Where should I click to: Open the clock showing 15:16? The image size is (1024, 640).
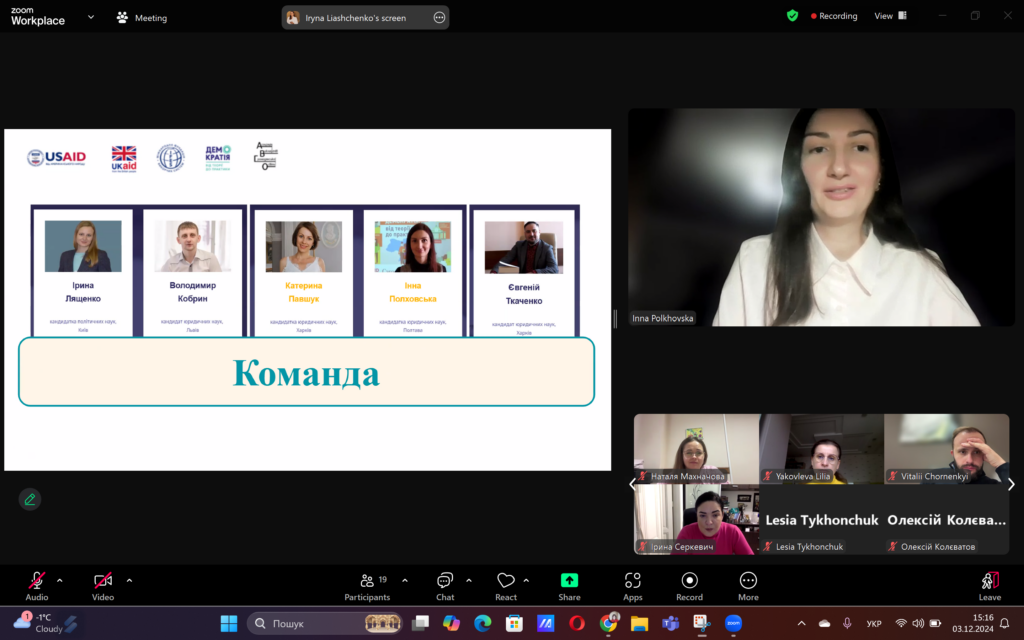tap(973, 623)
